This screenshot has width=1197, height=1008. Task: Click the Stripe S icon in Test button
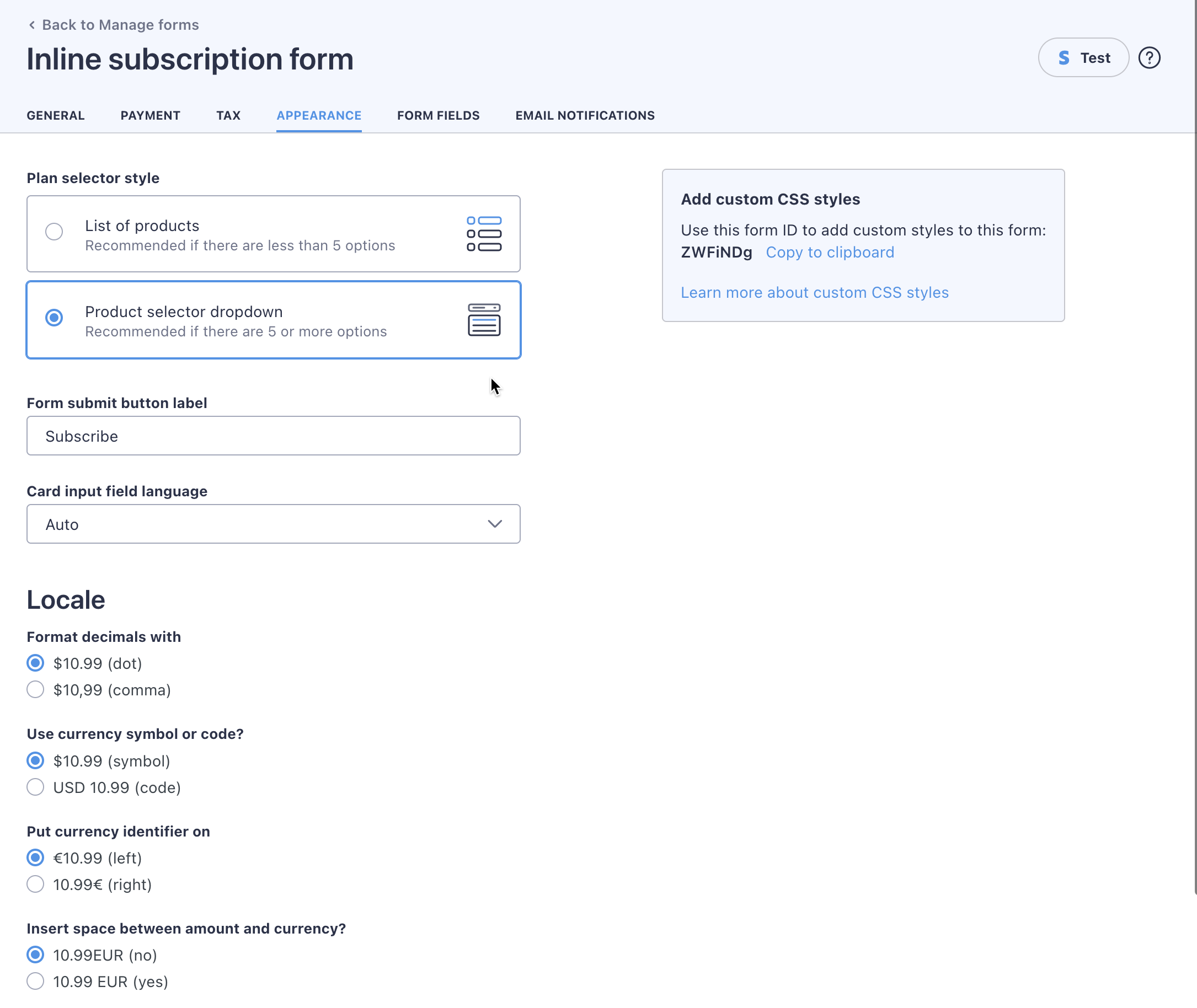point(1064,58)
